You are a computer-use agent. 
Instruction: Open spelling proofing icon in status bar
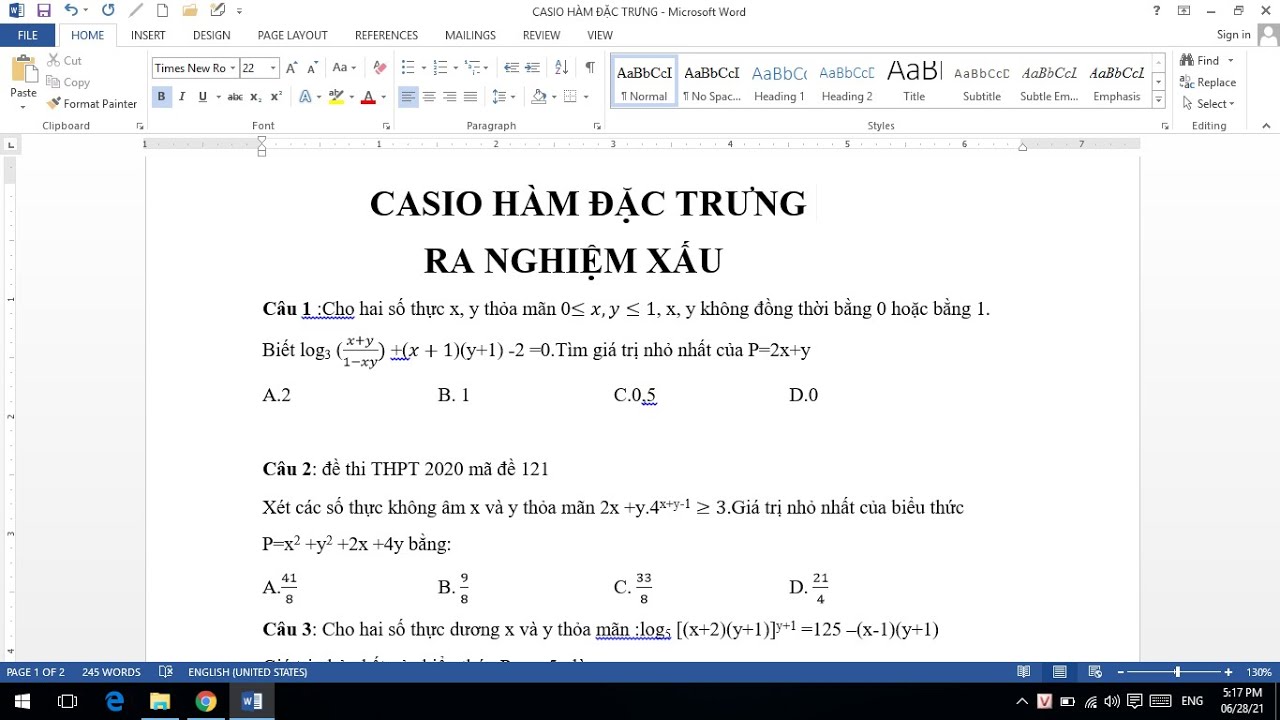click(166, 672)
